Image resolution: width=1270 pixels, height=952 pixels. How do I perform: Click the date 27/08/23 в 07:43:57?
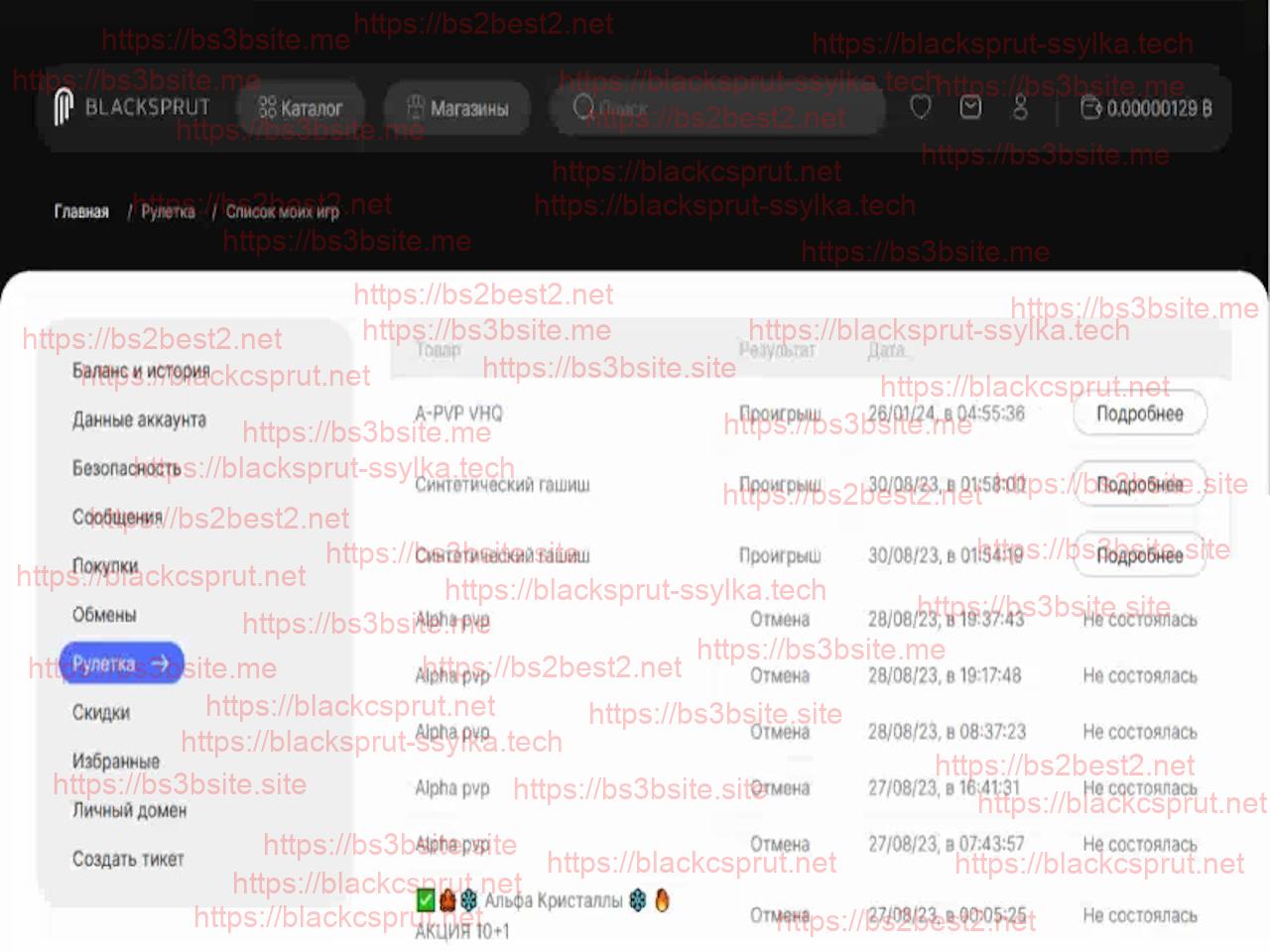pyautogui.click(x=946, y=845)
